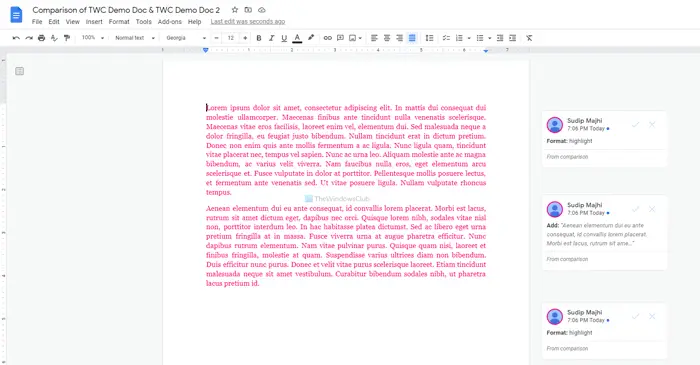The height and width of the screenshot is (365, 700).
Task: Clear the formatting
Action: (529, 38)
